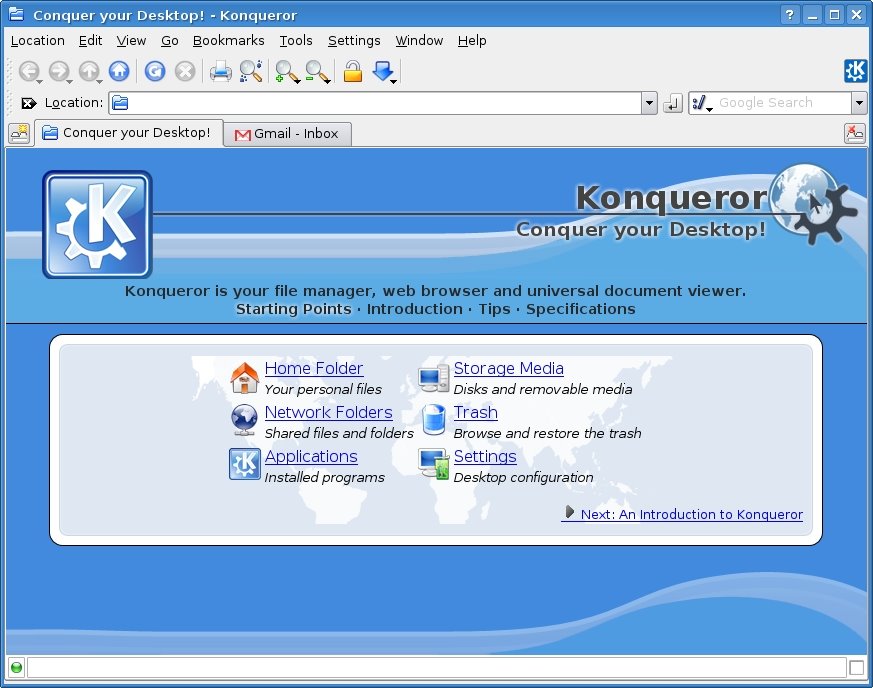The height and width of the screenshot is (688, 873).
Task: Open the Bookmarks menu
Action: (228, 41)
